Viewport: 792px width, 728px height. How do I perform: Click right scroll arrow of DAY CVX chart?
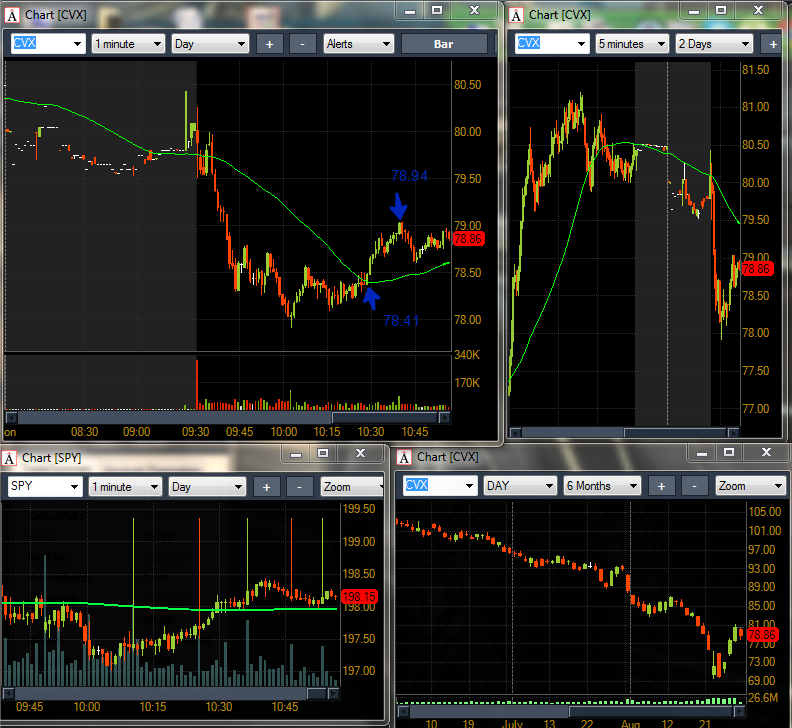click(739, 711)
